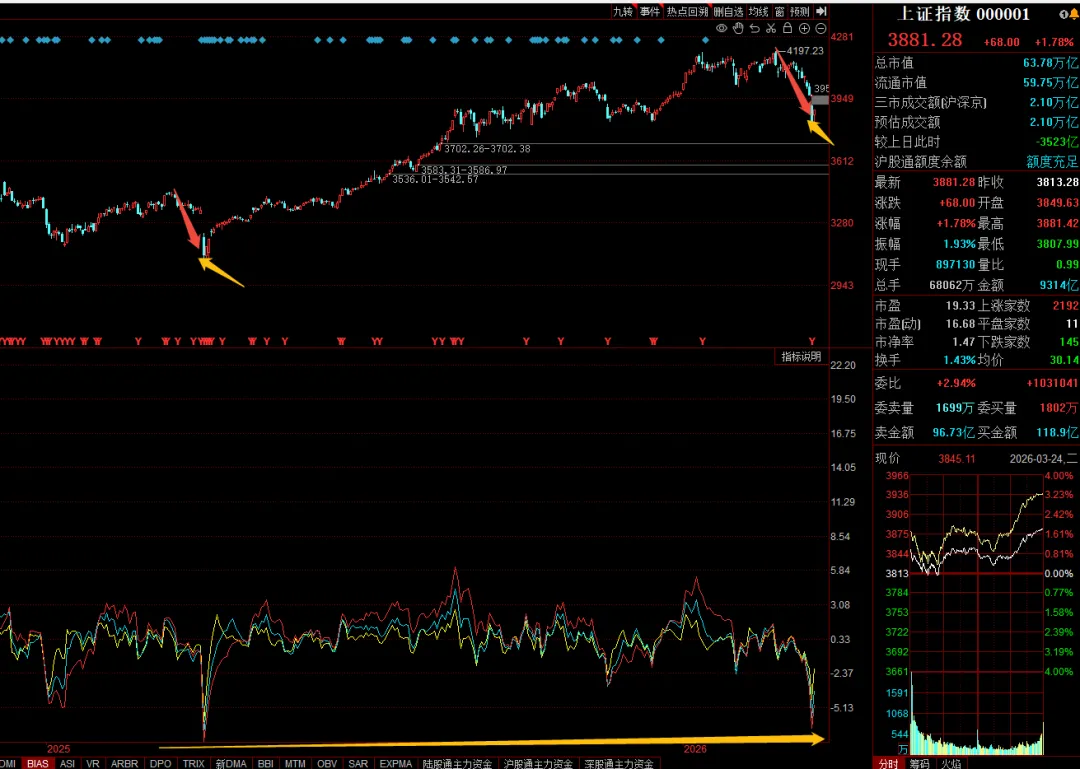Toggle the 九转 indicator button

pos(623,11)
